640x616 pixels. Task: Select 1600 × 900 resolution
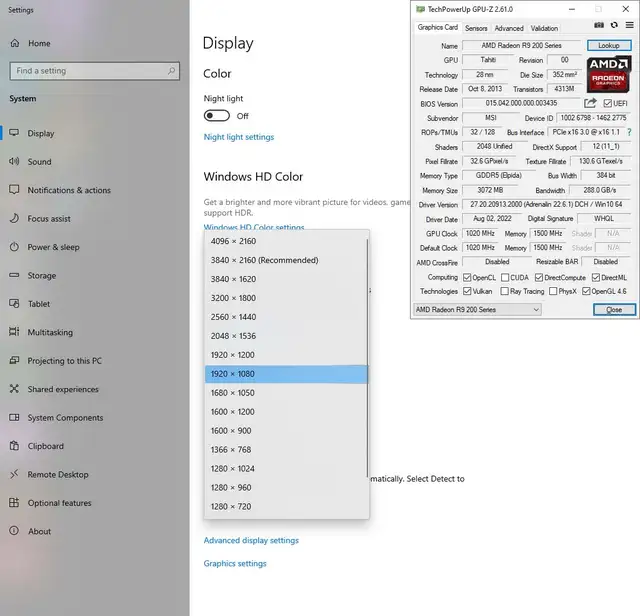pyautogui.click(x=286, y=431)
